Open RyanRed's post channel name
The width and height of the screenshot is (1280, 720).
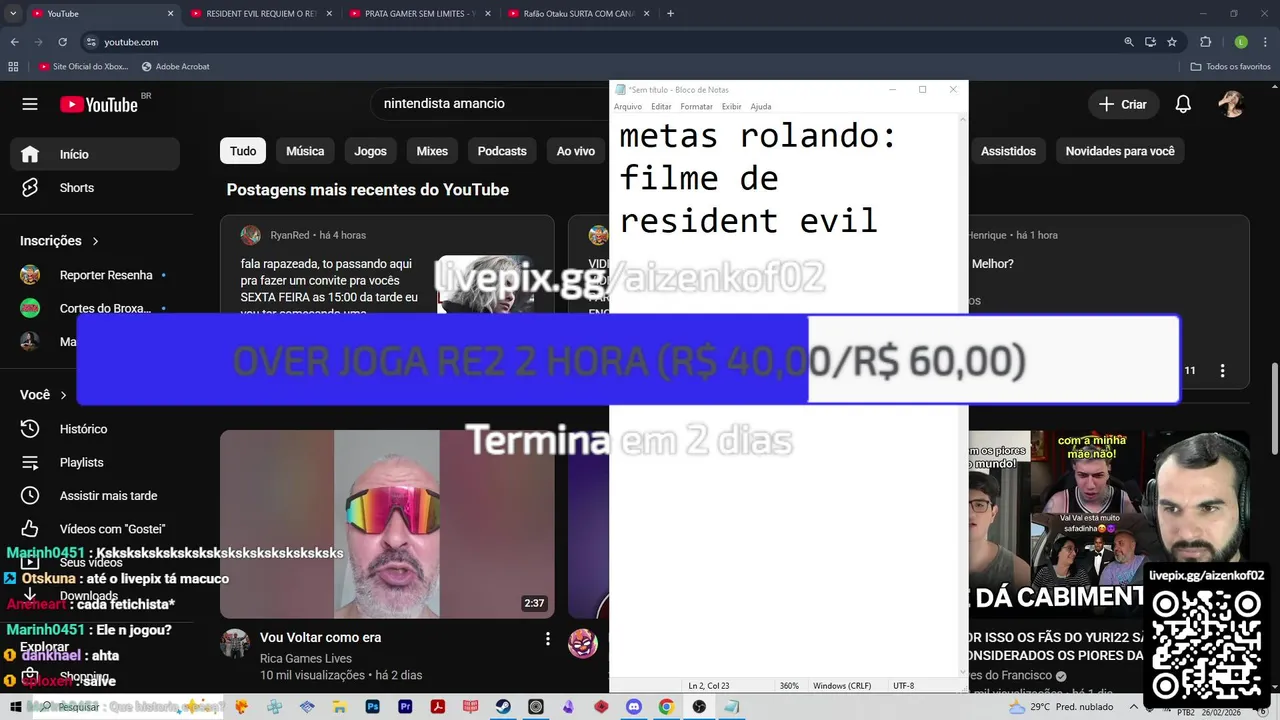pos(290,235)
